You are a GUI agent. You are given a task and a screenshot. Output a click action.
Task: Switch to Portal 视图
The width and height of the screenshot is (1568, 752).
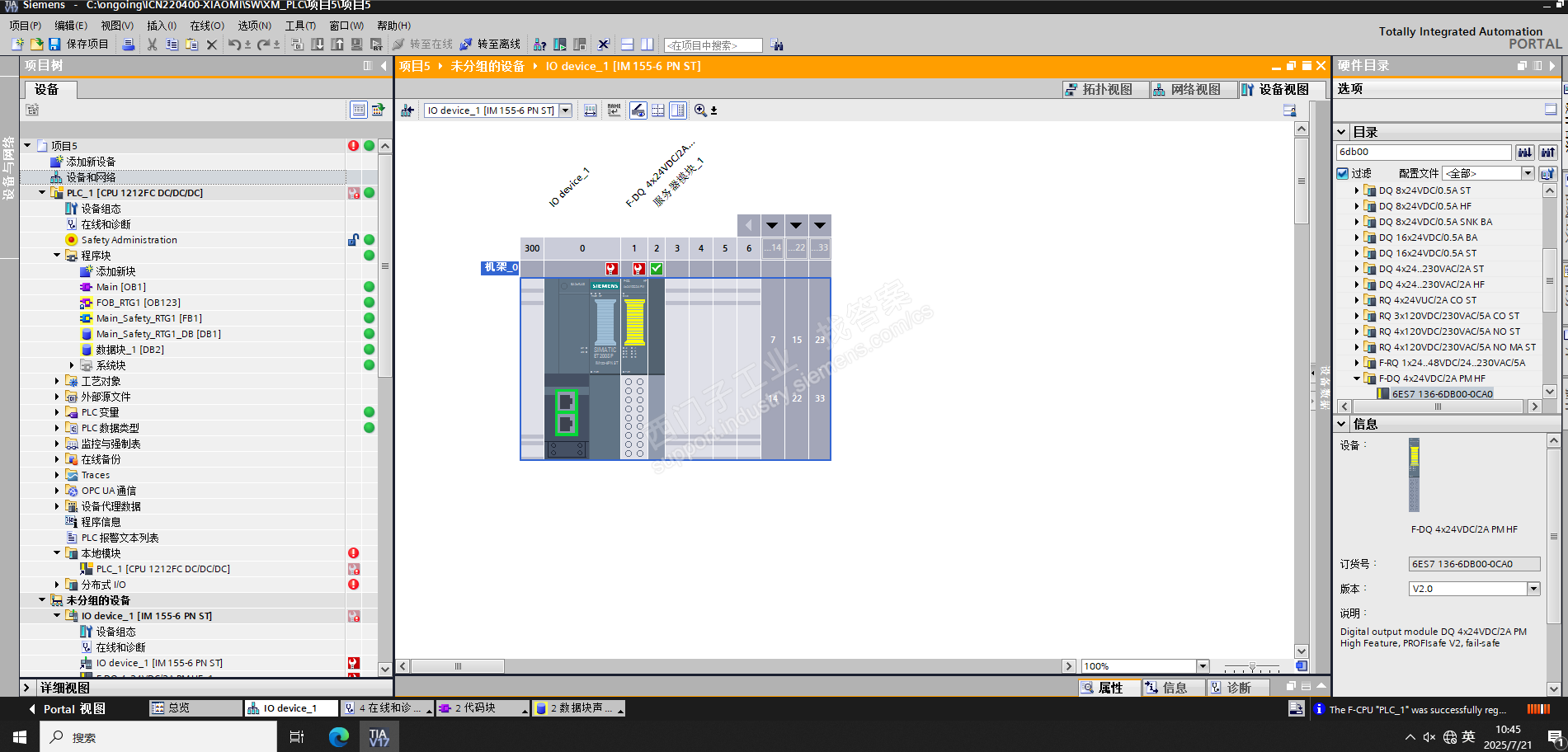point(66,709)
